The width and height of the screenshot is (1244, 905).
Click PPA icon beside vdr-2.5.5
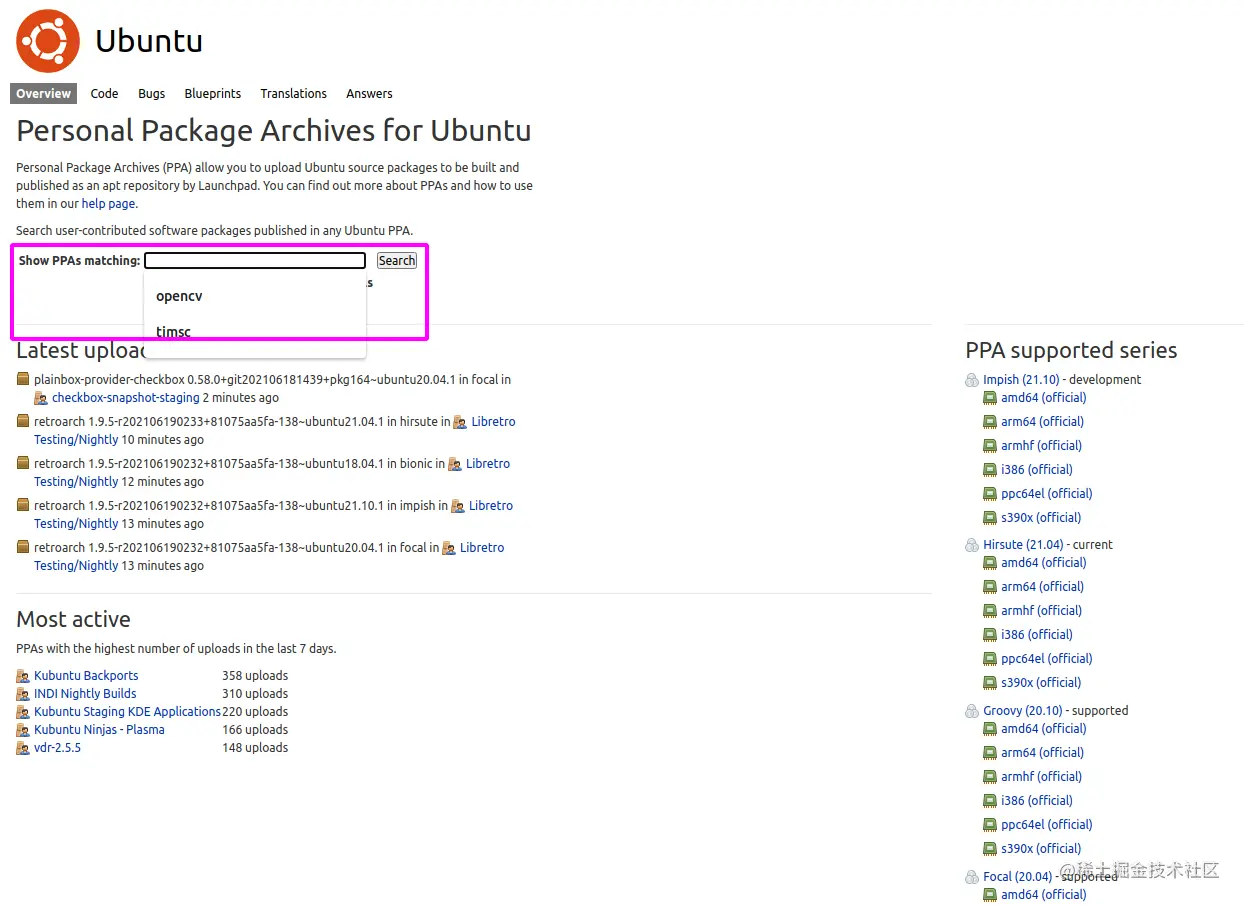(23, 748)
